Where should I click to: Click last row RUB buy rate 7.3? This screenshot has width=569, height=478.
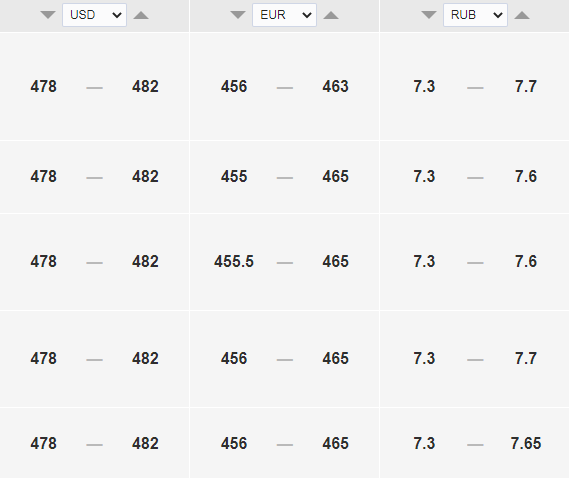click(424, 443)
